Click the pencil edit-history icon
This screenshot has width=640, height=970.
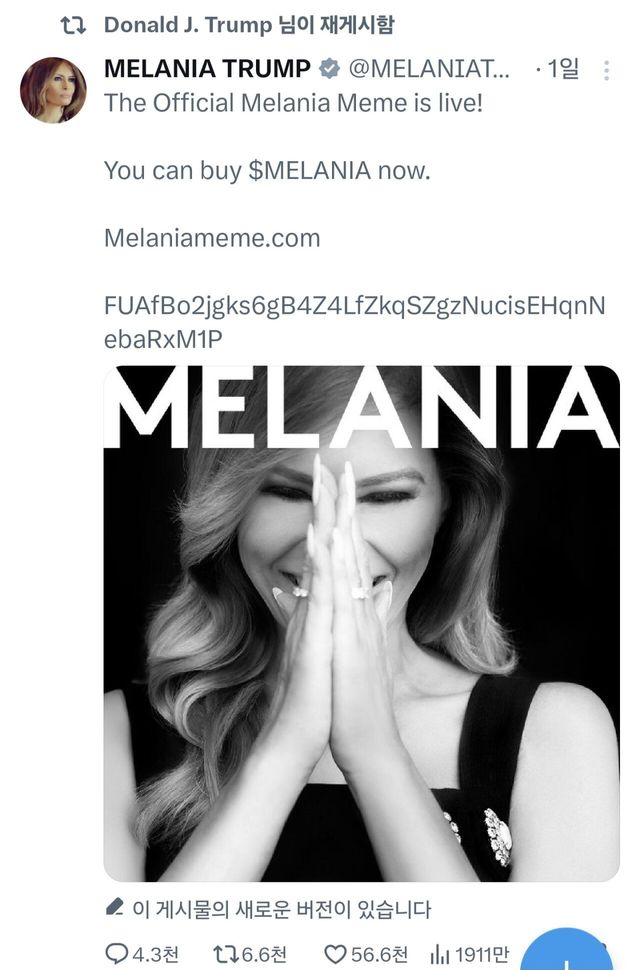(x=114, y=908)
